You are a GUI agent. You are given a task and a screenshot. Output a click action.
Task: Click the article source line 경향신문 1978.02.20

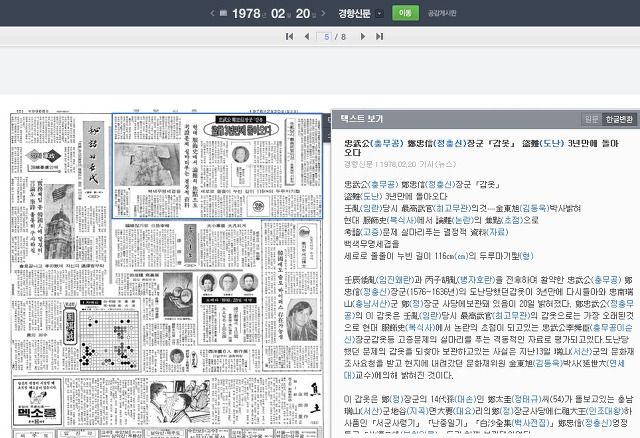click(400, 164)
